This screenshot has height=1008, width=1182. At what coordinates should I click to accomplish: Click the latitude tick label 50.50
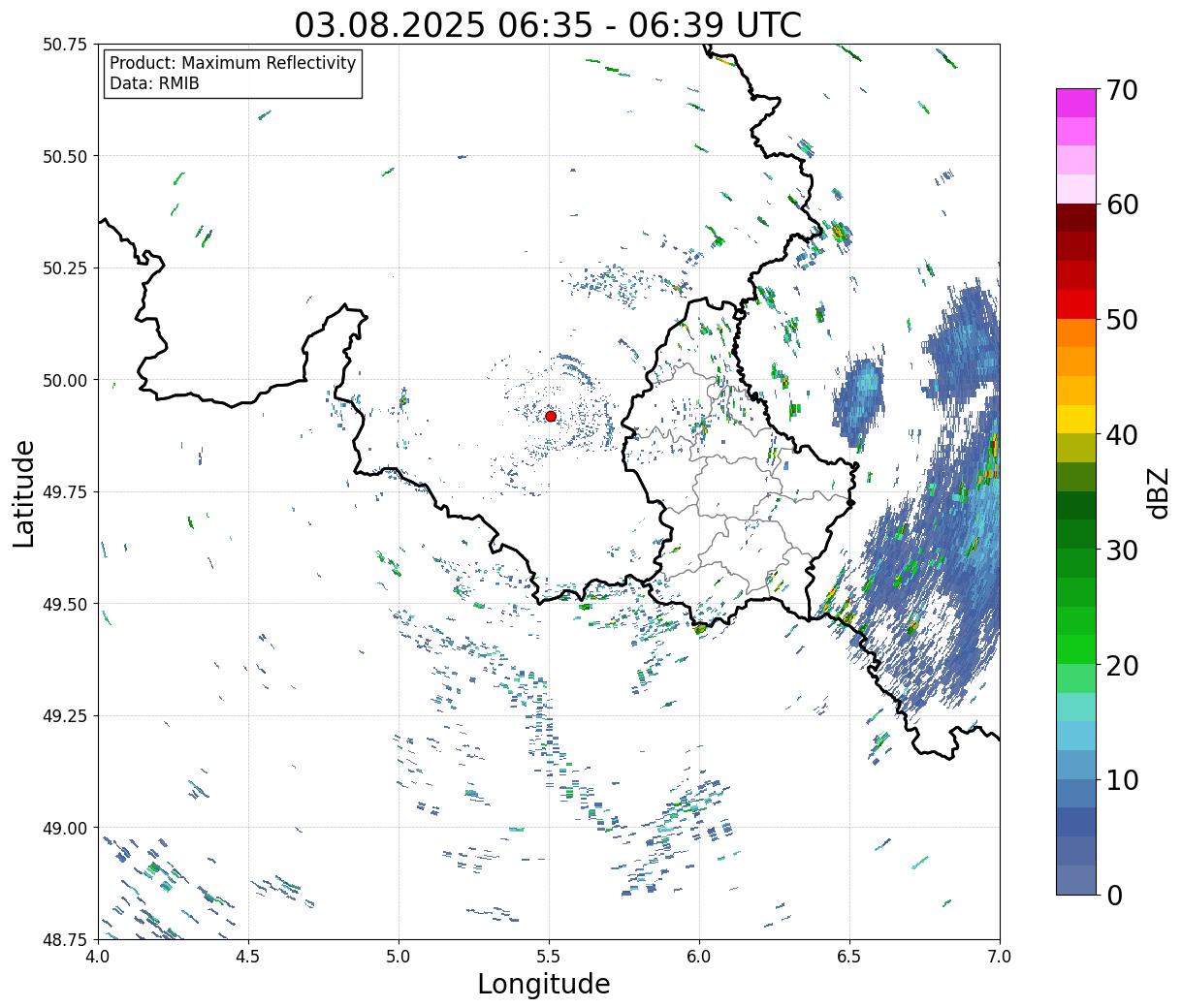coord(65,156)
